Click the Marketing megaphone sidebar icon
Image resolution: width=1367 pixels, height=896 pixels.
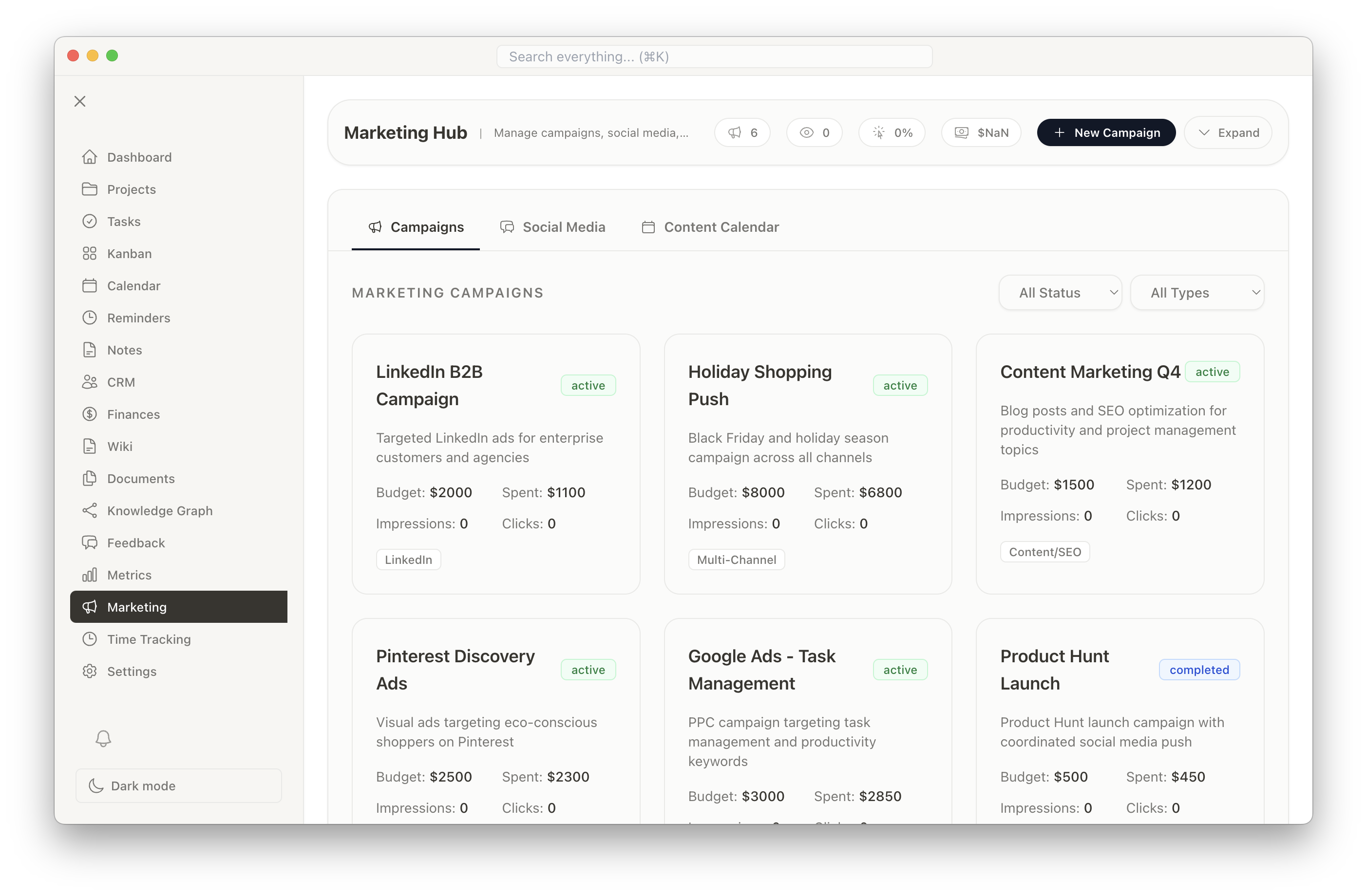(90, 607)
